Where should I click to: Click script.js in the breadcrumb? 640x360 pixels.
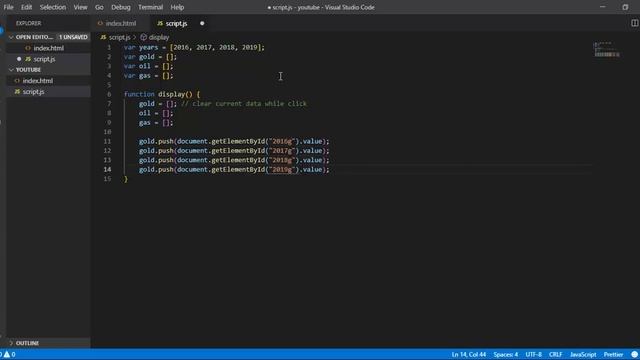click(x=119, y=37)
